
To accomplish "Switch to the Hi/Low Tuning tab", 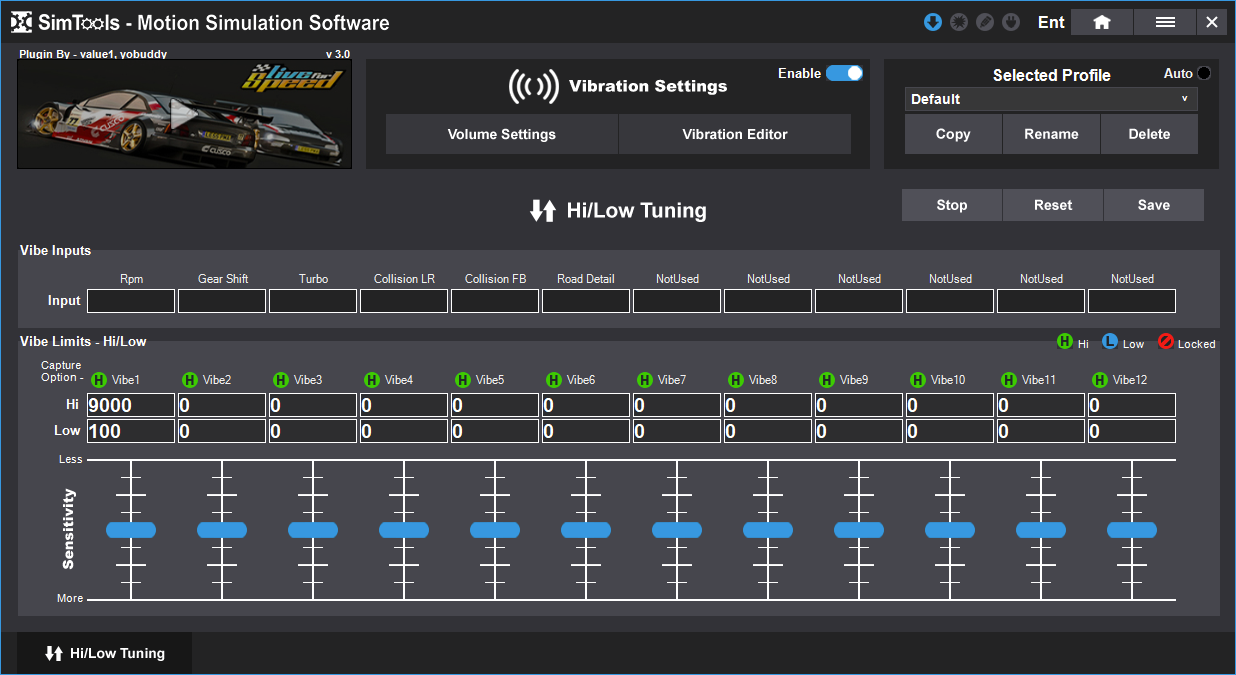I will (x=105, y=653).
